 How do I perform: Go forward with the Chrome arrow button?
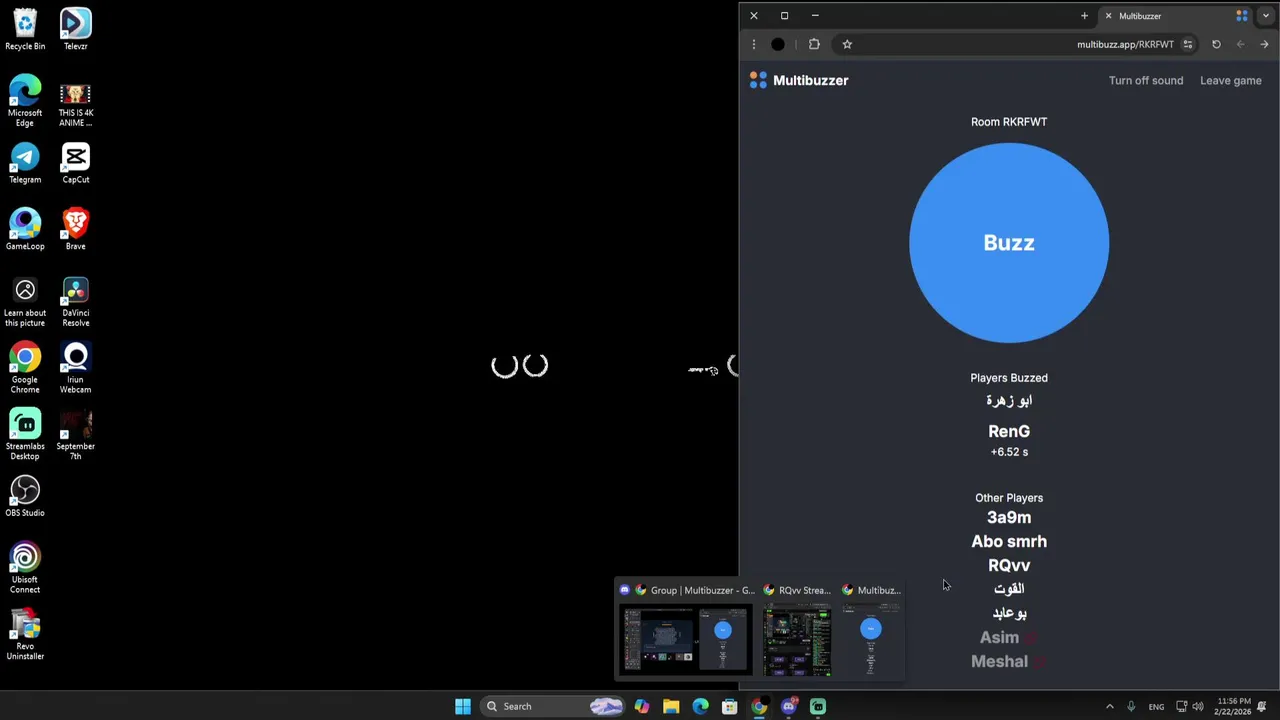pos(1264,44)
